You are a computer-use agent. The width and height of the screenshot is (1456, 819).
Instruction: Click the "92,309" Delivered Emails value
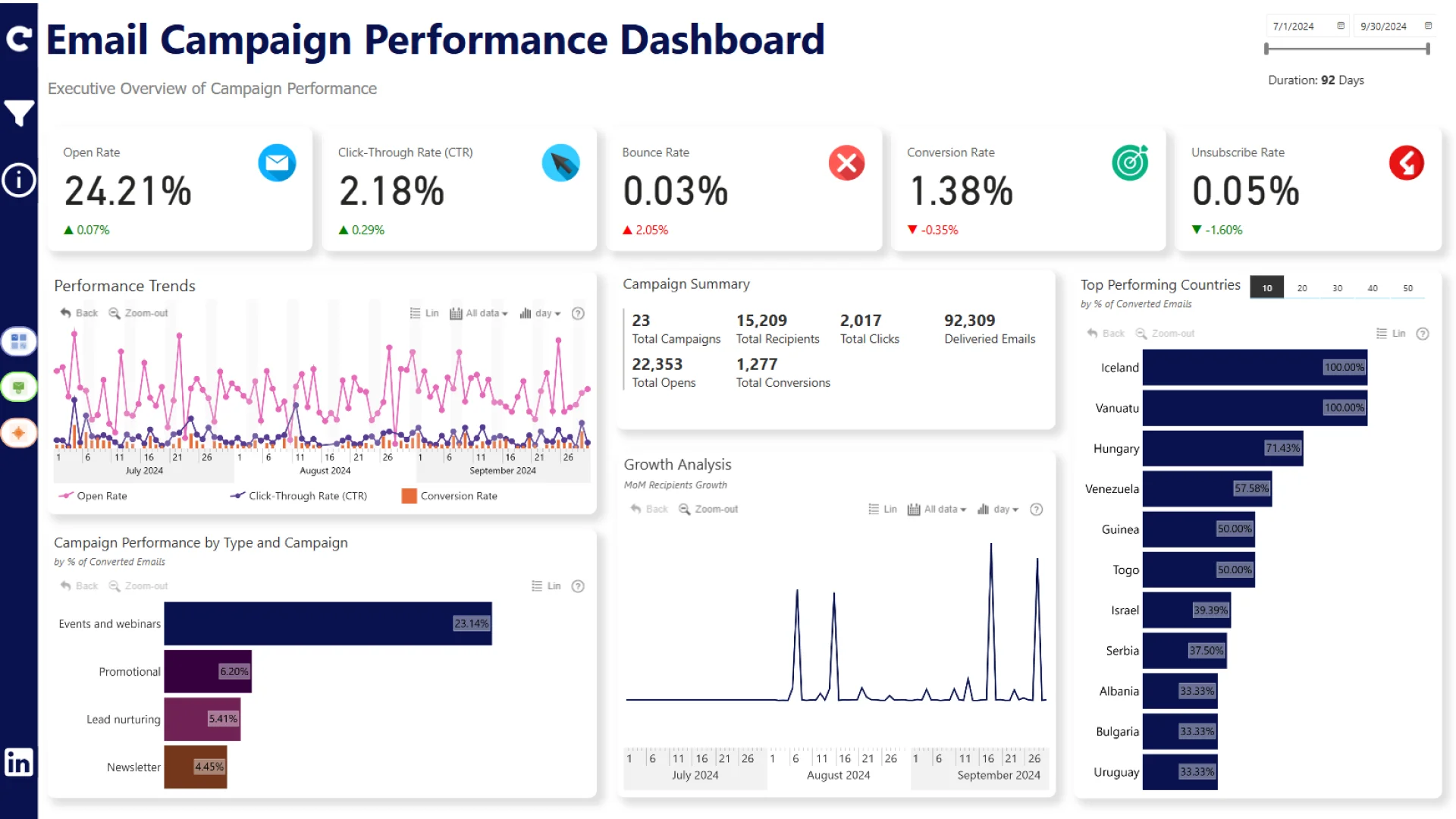pos(969,321)
